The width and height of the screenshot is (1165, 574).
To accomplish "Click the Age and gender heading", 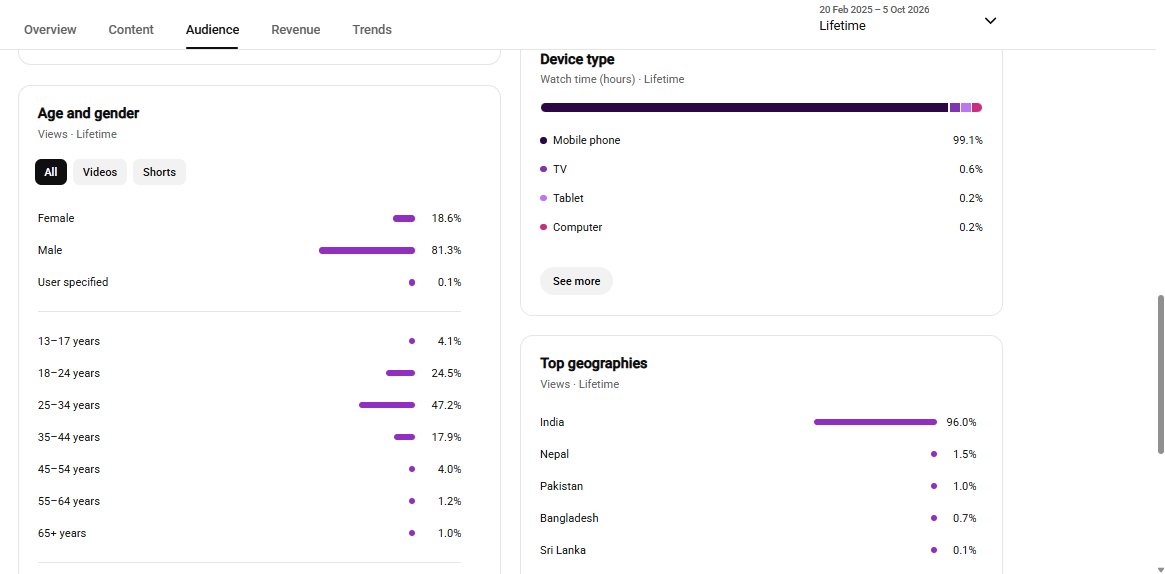I will (88, 114).
